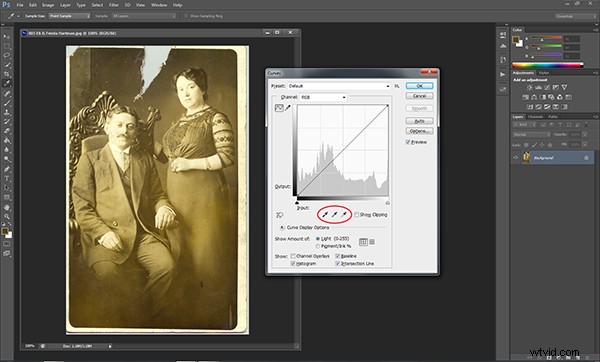This screenshot has height=362, width=600.
Task: Add a Brightness/Contrast adjustment
Action: (x=530, y=88)
